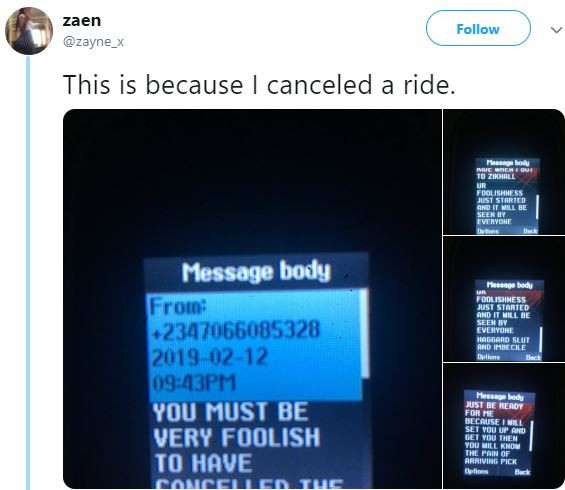Click Options softkey in top-right photo
This screenshot has height=490, width=565.
[488, 231]
